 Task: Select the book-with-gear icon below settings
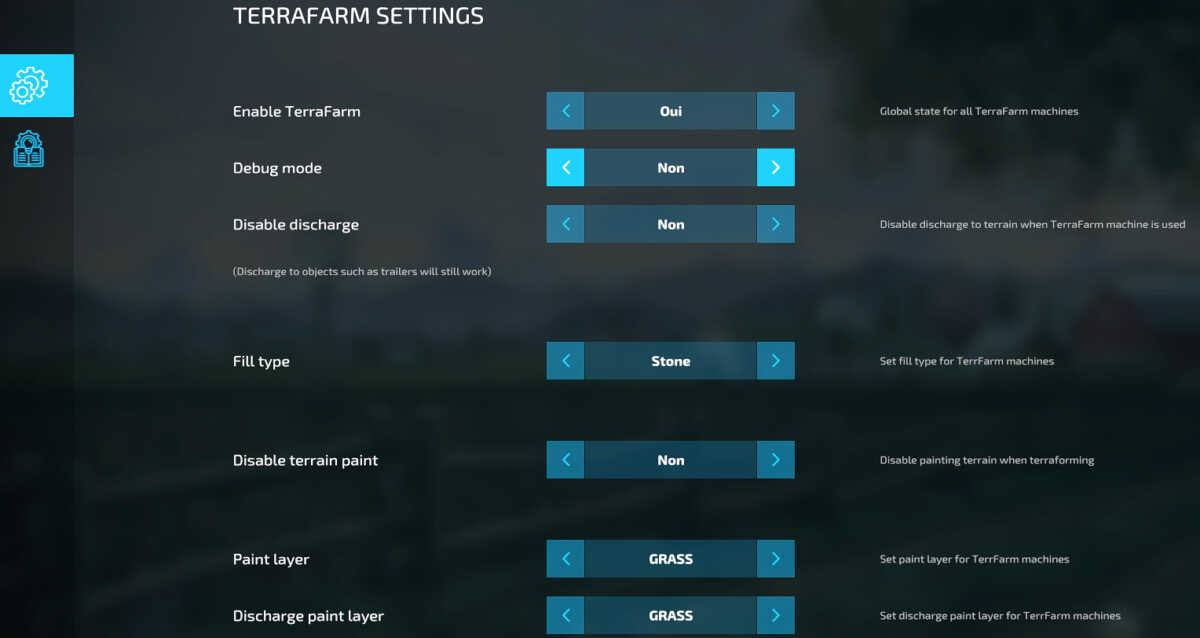pyautogui.click(x=28, y=148)
